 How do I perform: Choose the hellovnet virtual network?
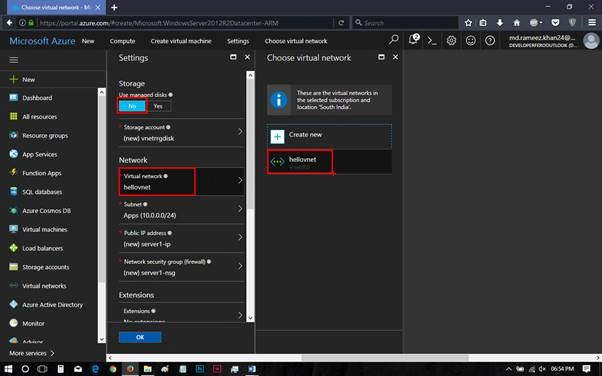[329, 162]
